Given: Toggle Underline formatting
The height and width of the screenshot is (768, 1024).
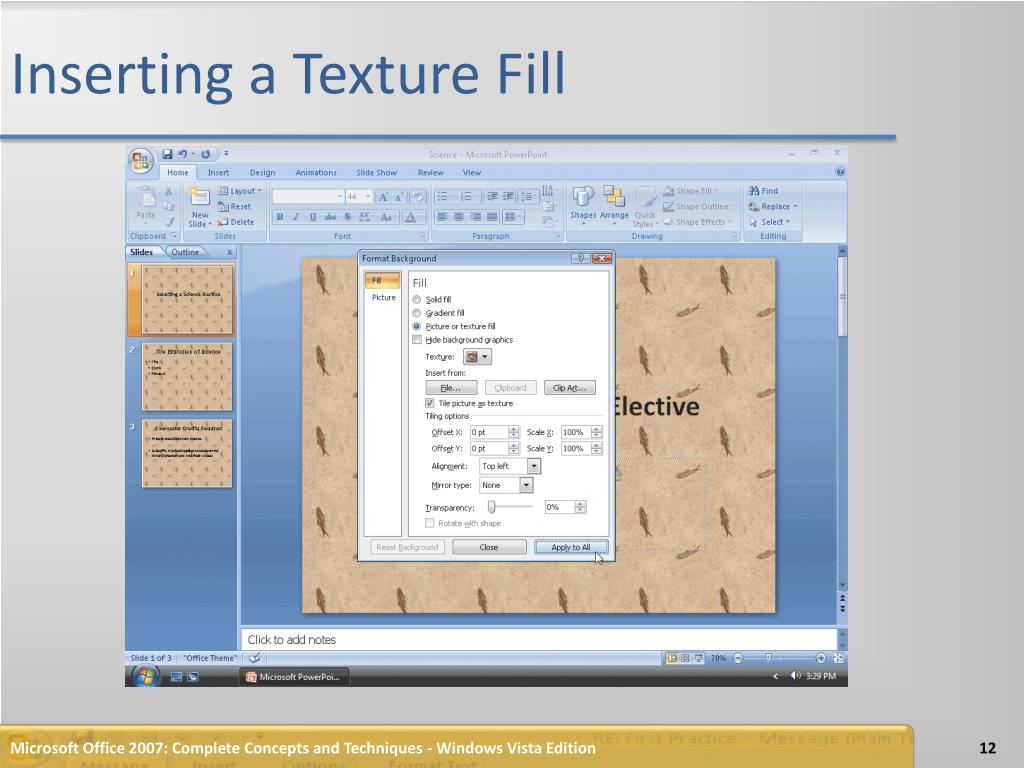Looking at the screenshot, I should (x=313, y=217).
